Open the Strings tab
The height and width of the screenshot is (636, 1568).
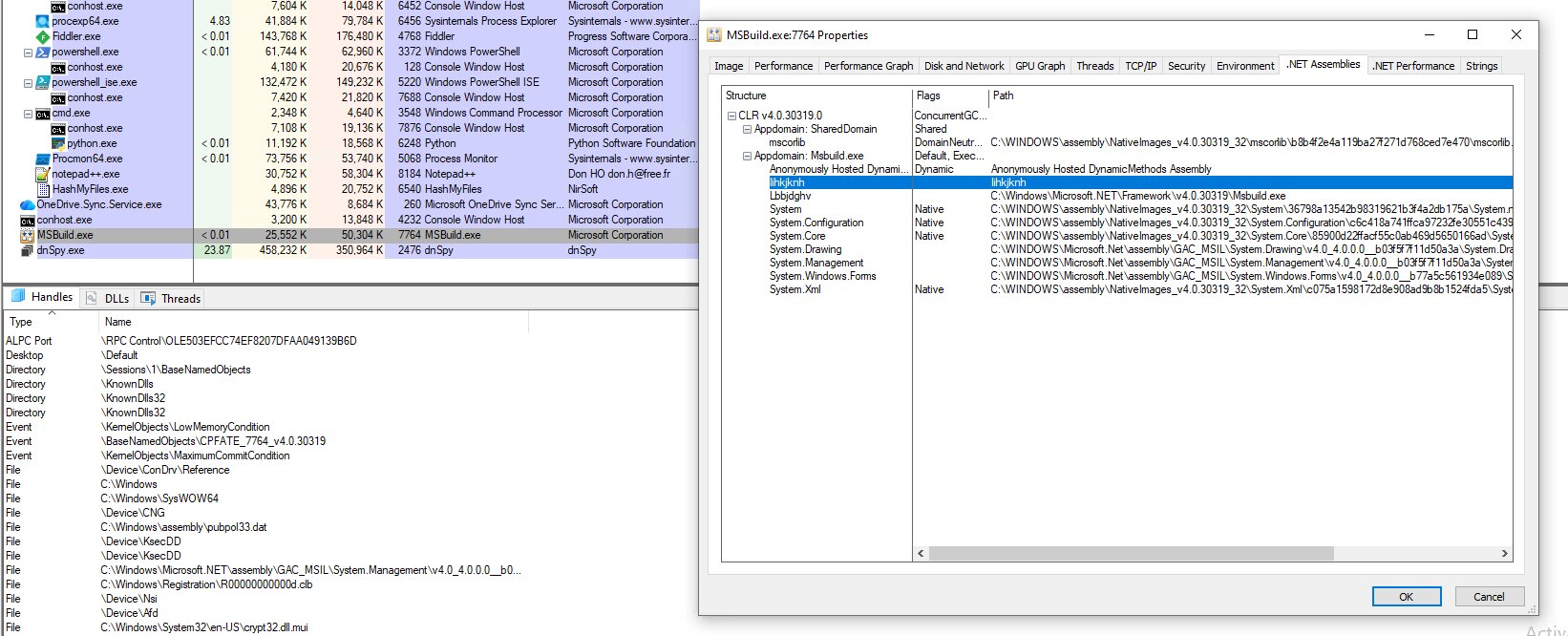[x=1481, y=66]
